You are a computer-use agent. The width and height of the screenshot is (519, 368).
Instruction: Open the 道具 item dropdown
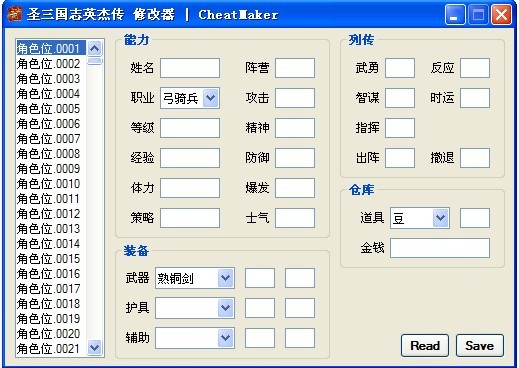coord(441,218)
